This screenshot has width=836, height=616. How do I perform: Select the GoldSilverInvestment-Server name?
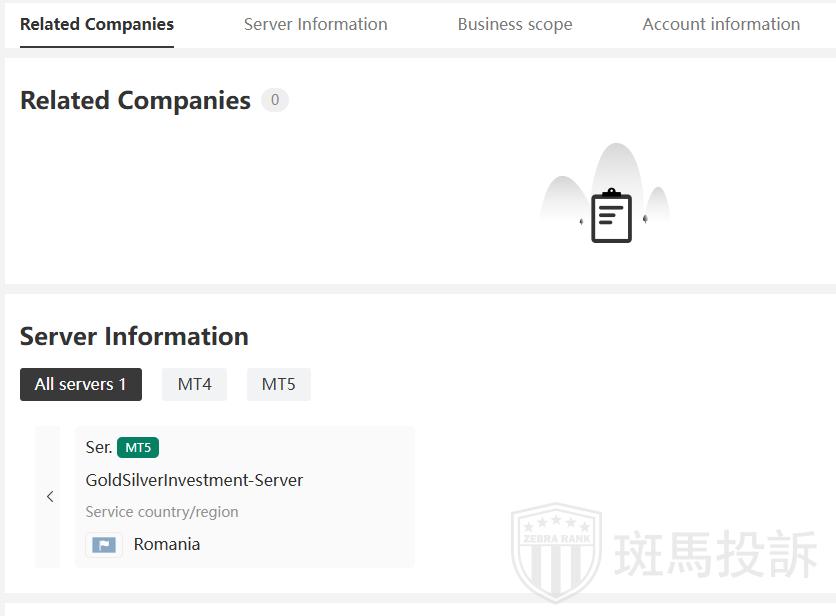pos(194,480)
